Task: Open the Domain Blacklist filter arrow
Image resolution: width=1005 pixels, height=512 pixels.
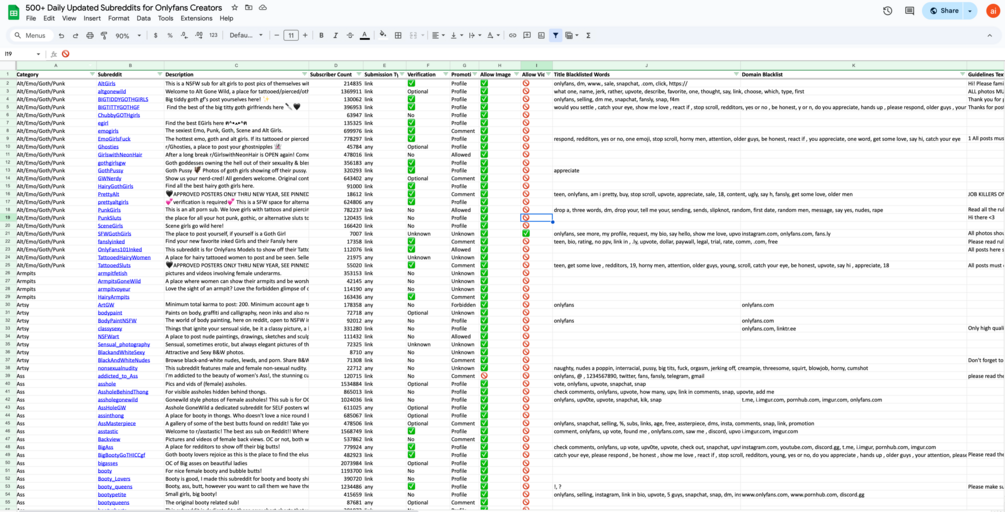Action: 962,74
